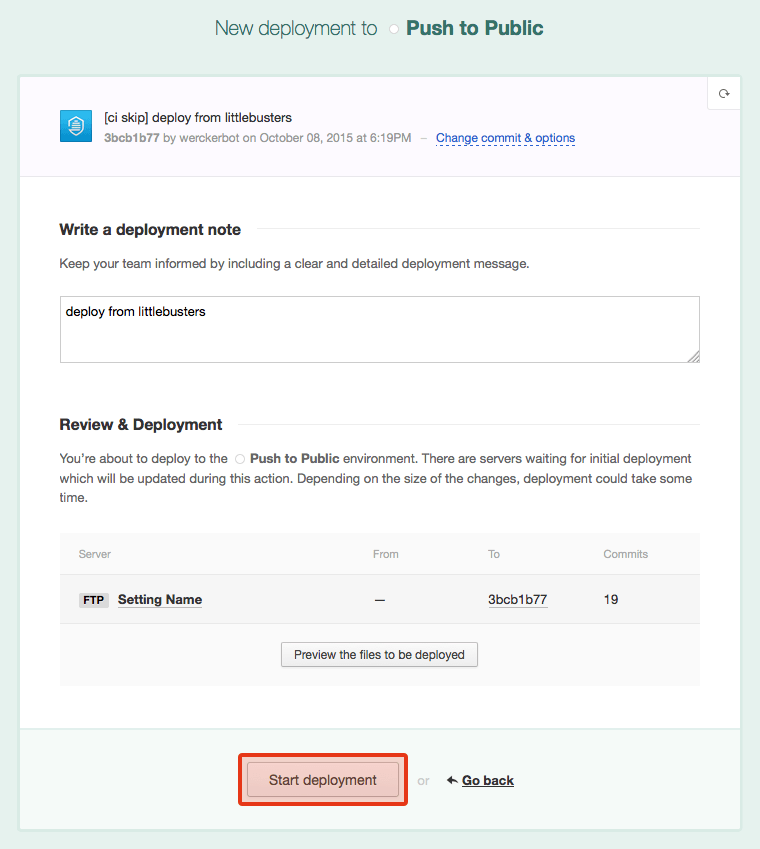Viewport: 760px width, 849px height.
Task: Click the refresh icon in top-right corner
Action: 724,94
